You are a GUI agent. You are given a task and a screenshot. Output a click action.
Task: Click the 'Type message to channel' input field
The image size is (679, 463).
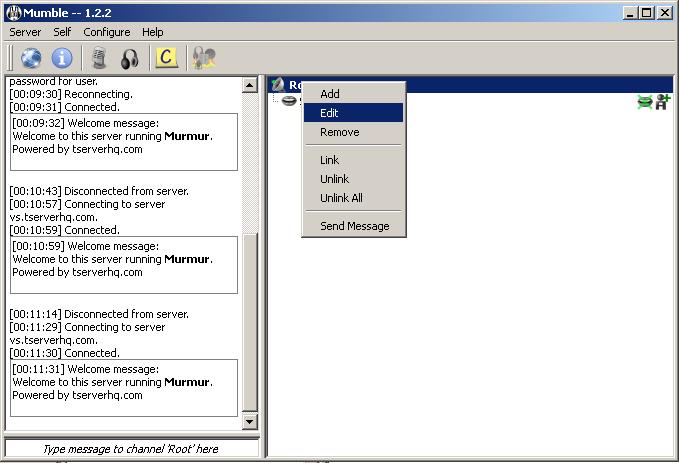[x=132, y=449]
